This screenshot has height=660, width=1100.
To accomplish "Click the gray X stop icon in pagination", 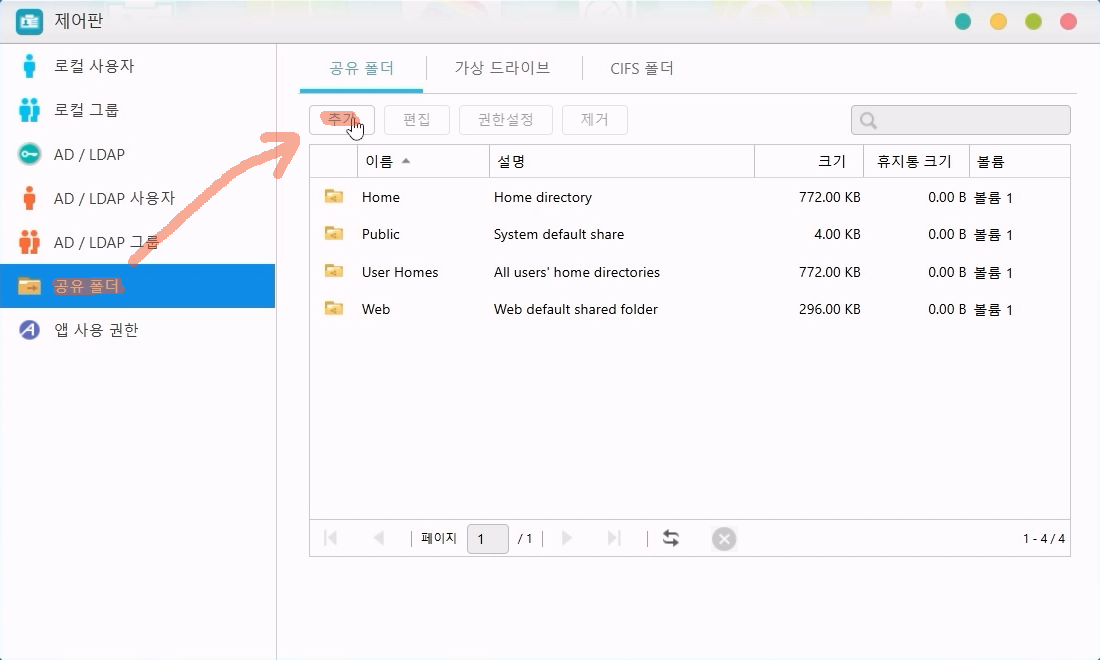I will click(724, 539).
